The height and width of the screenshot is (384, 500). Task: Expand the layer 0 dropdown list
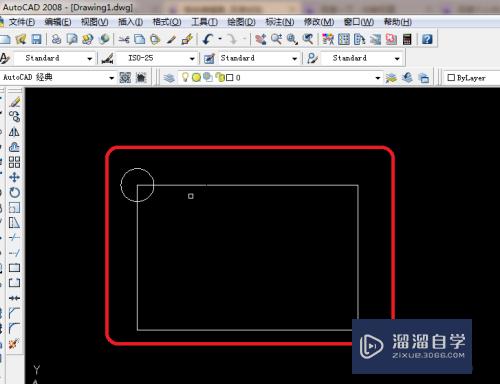tap(378, 78)
